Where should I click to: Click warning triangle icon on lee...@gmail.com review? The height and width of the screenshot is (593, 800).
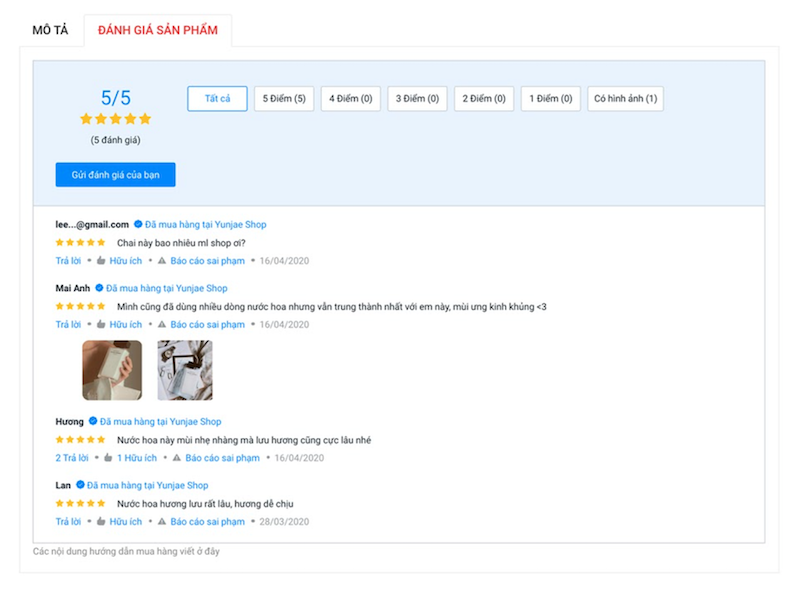[x=162, y=261]
